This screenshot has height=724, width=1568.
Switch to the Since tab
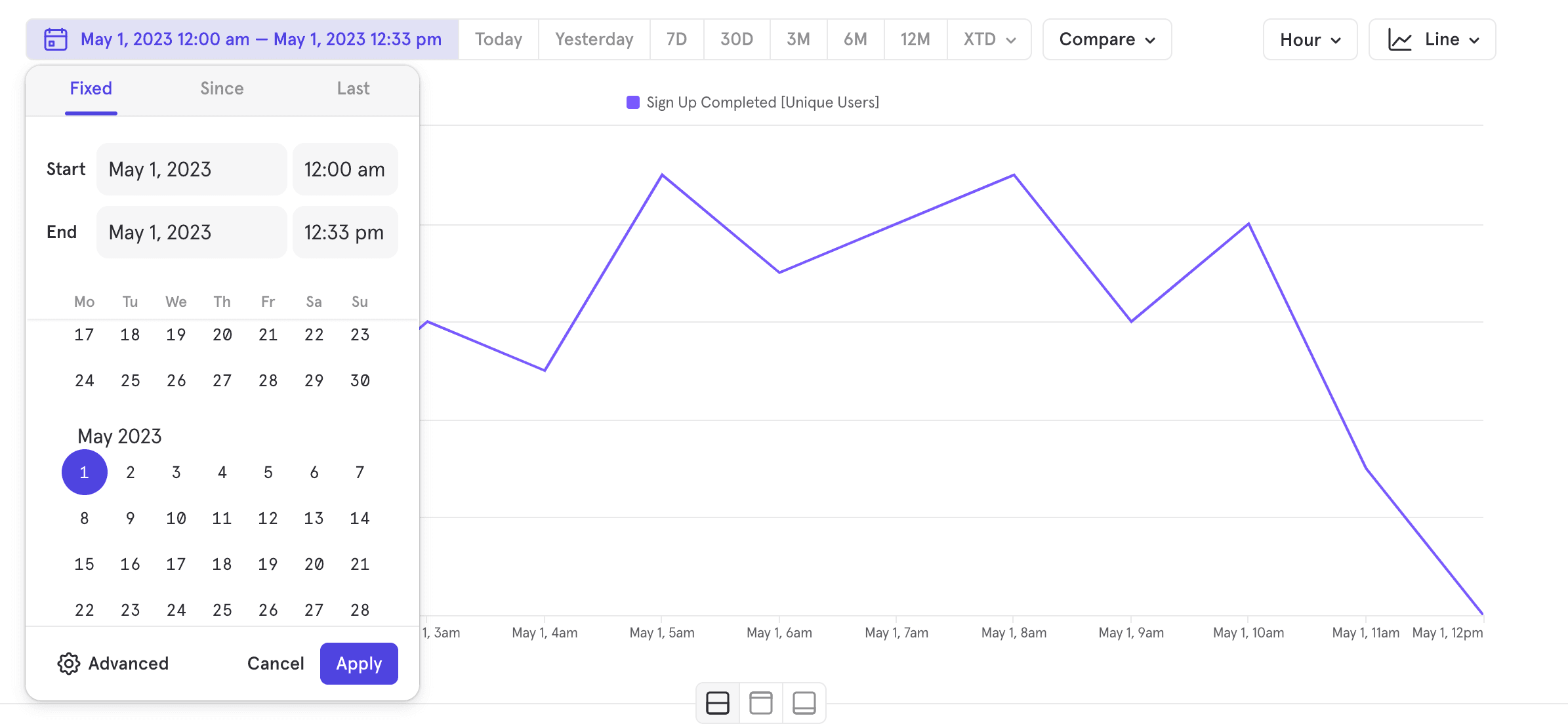tap(222, 89)
